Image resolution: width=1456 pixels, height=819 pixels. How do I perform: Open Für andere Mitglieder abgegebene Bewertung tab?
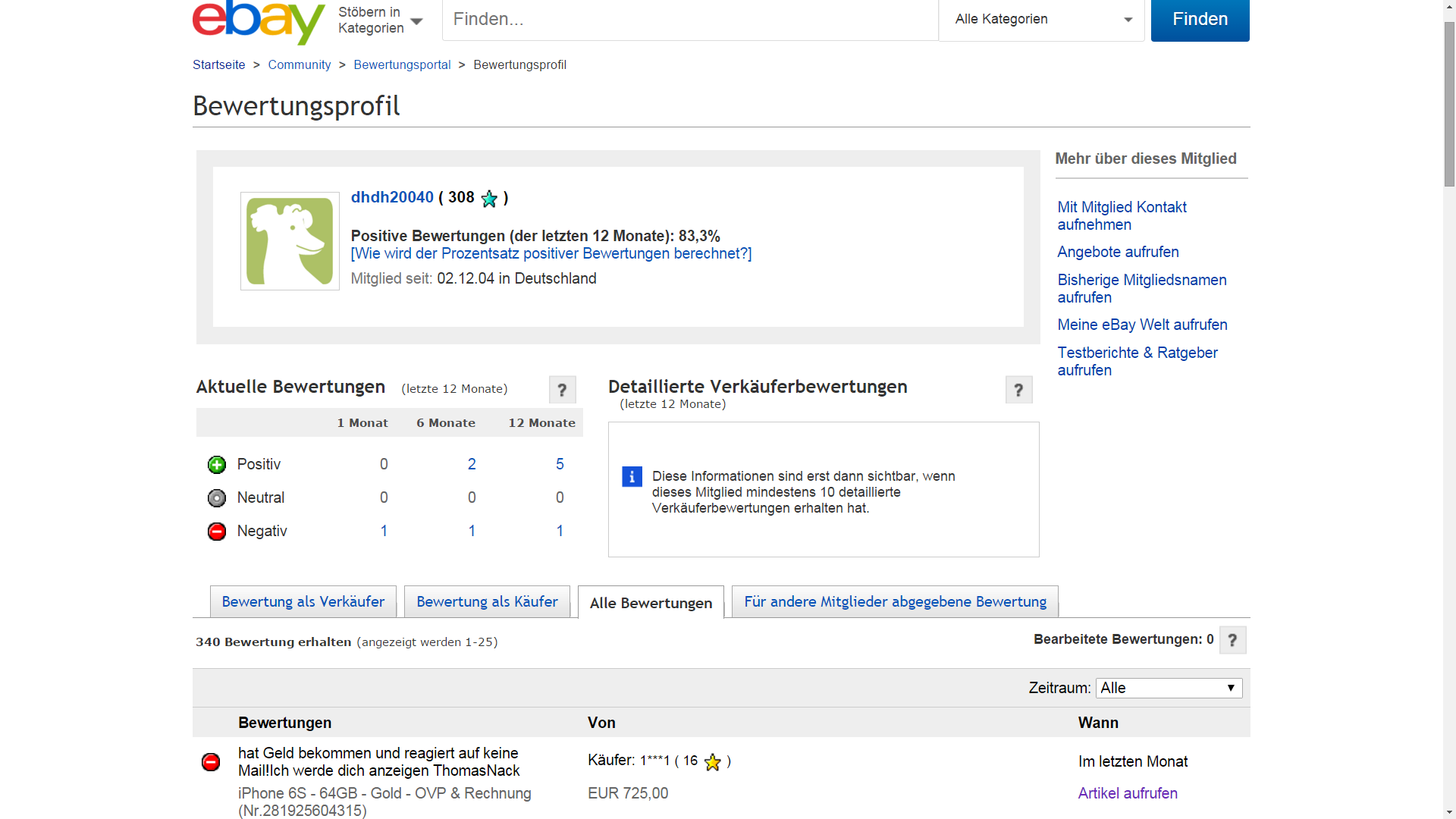(x=895, y=601)
